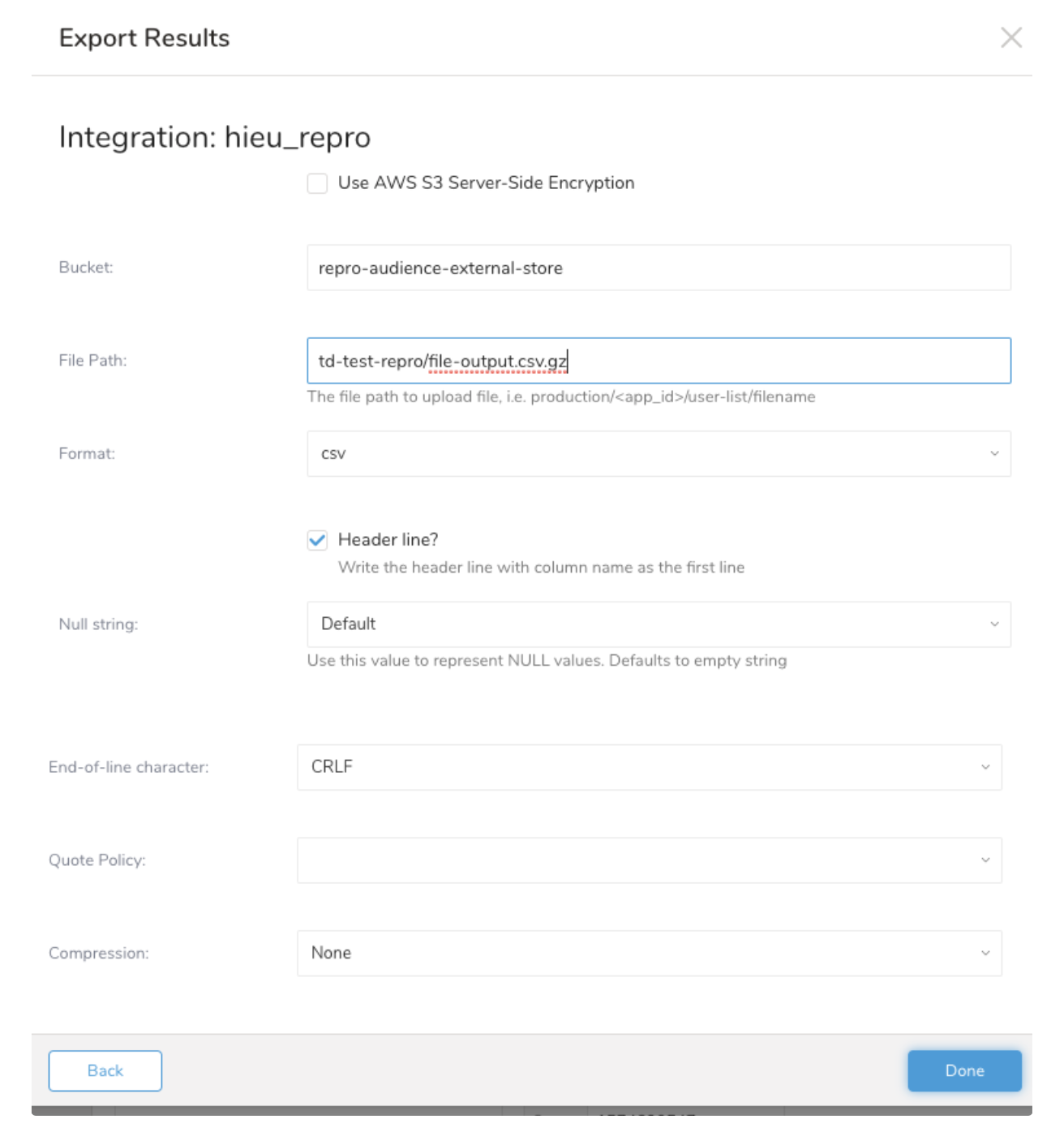Uncheck the Header line checkbox
Screen dimensions: 1064x1132
317,540
